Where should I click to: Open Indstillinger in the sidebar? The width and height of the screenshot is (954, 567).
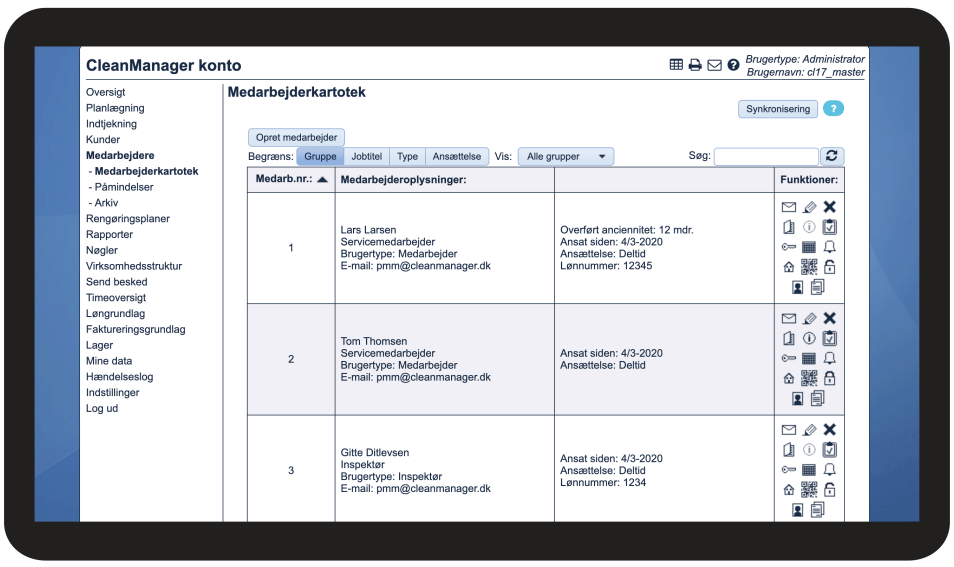click(x=113, y=392)
